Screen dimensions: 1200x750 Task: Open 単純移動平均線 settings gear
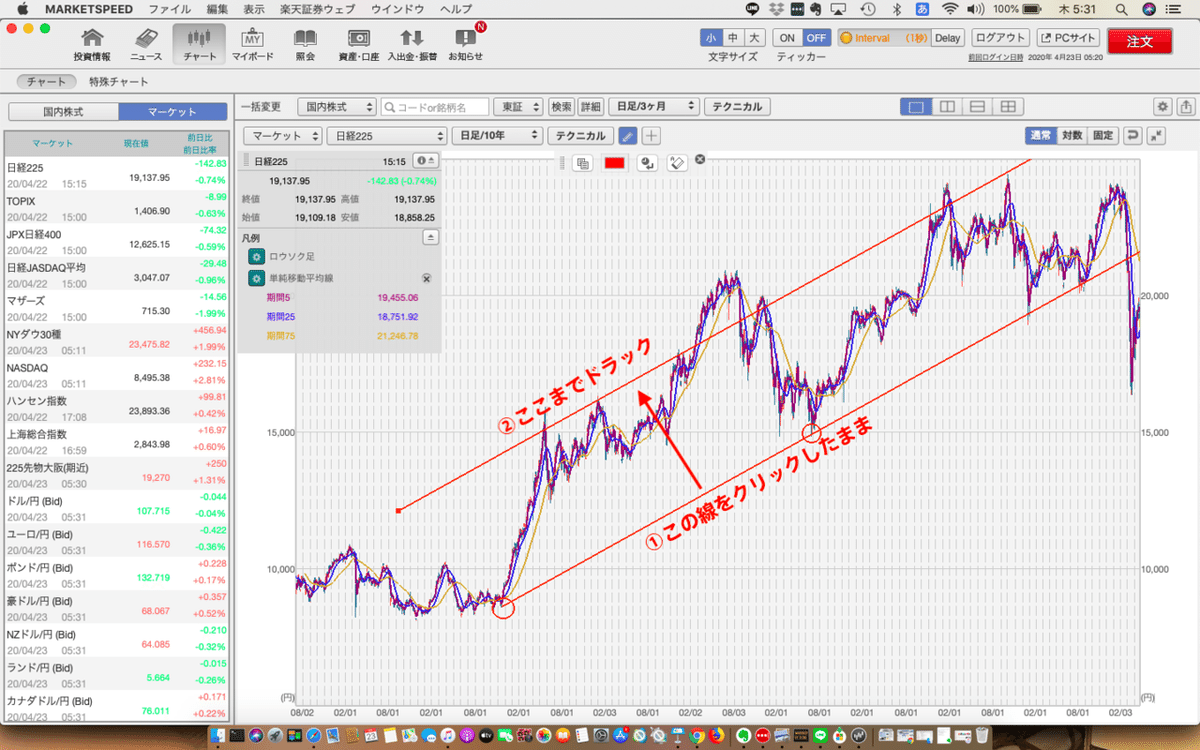click(x=255, y=279)
